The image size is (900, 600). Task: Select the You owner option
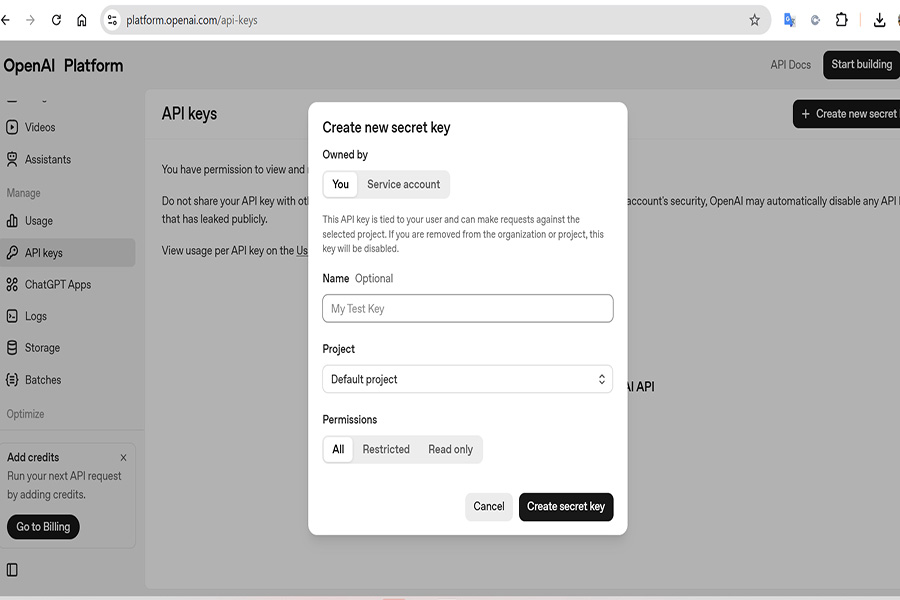341,184
